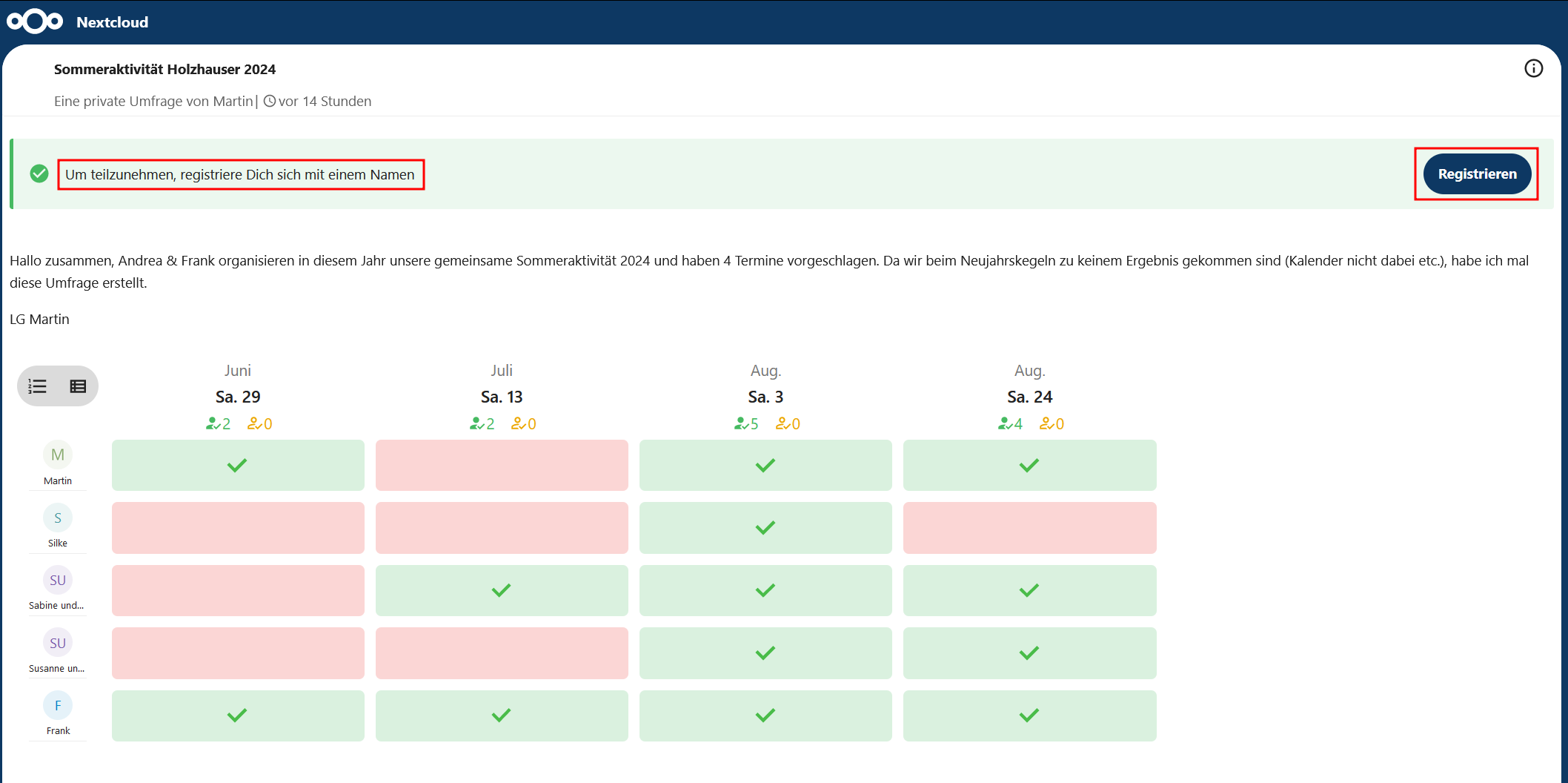Select the Juni Sa. 29 date header
This screenshot has width=1568, height=783.
[x=238, y=397]
